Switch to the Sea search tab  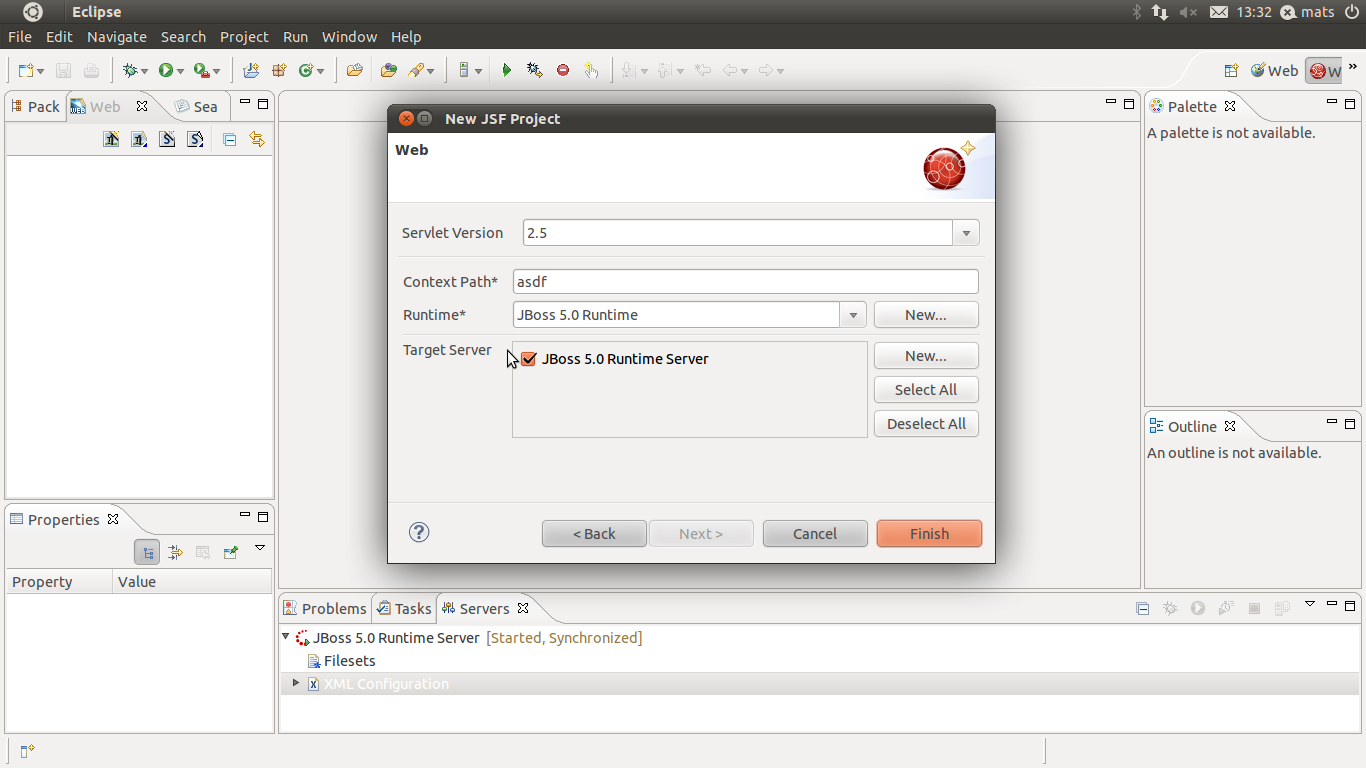coord(196,106)
